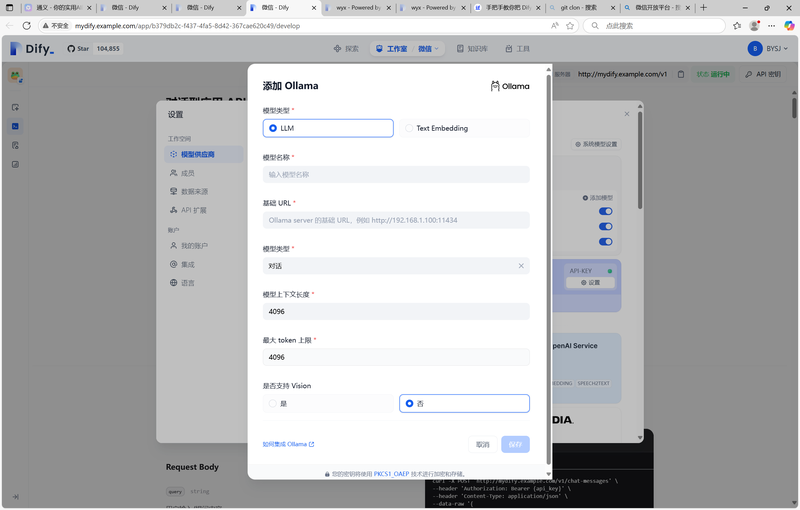Open the browser profile icon

coord(754,26)
